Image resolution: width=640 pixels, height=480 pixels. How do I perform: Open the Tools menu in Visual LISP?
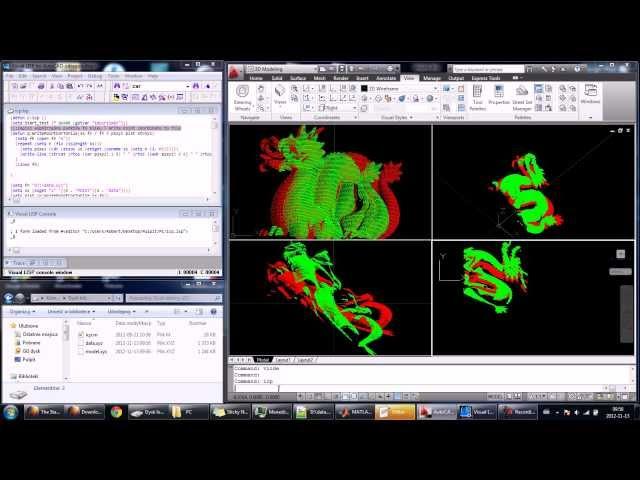tap(113, 76)
